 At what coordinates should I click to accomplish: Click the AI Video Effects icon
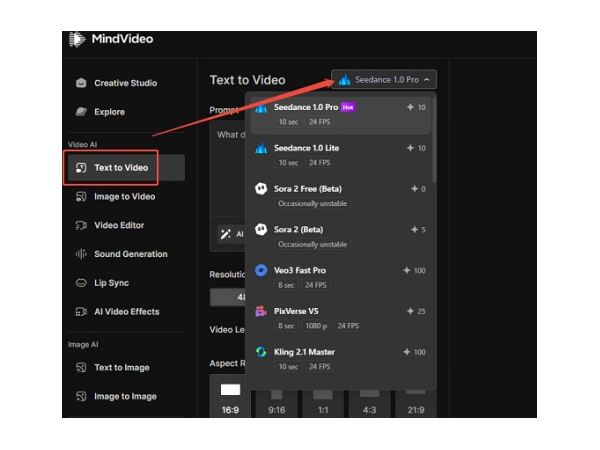point(81,312)
